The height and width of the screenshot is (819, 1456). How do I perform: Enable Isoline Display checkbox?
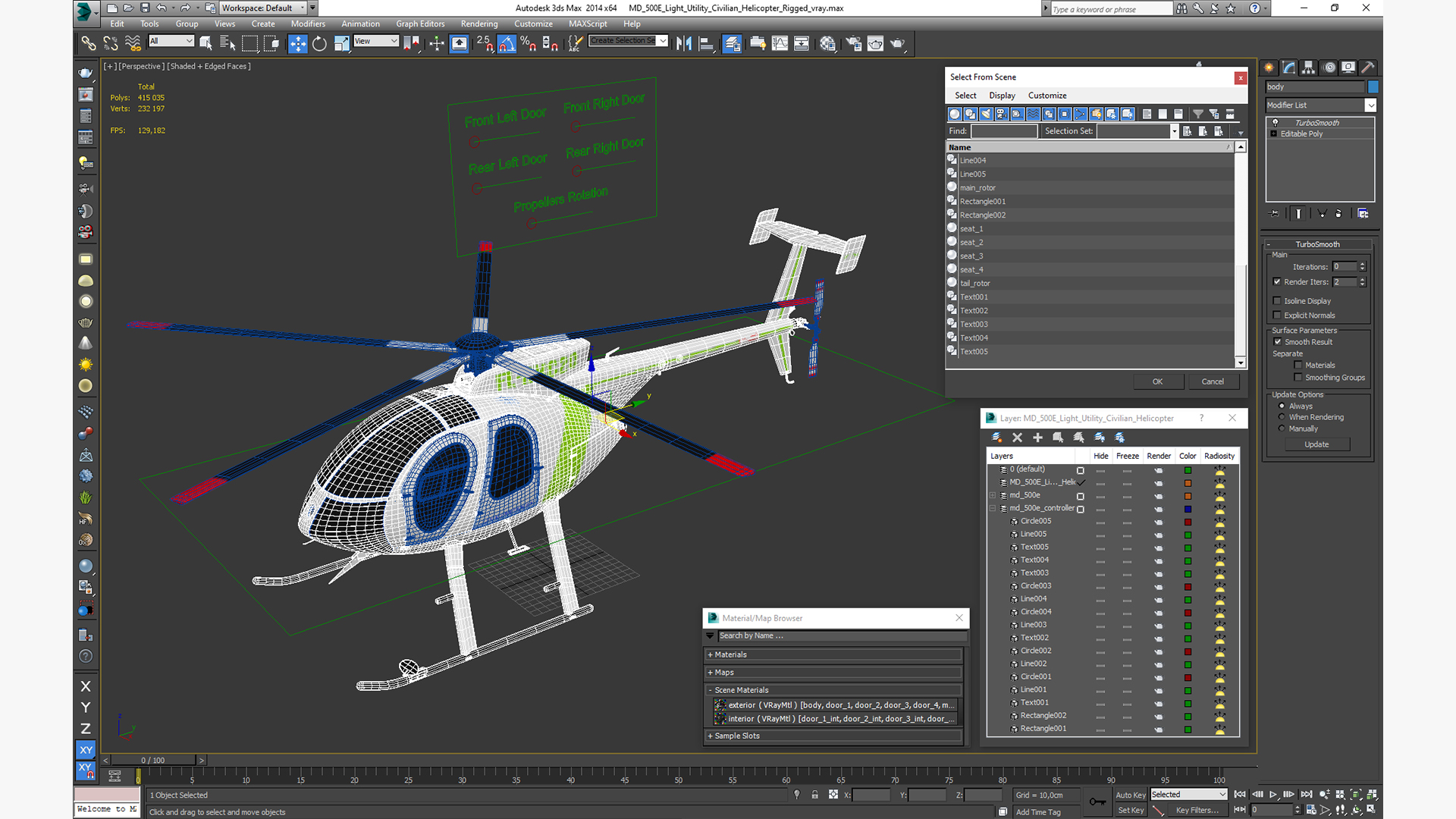pyautogui.click(x=1277, y=301)
